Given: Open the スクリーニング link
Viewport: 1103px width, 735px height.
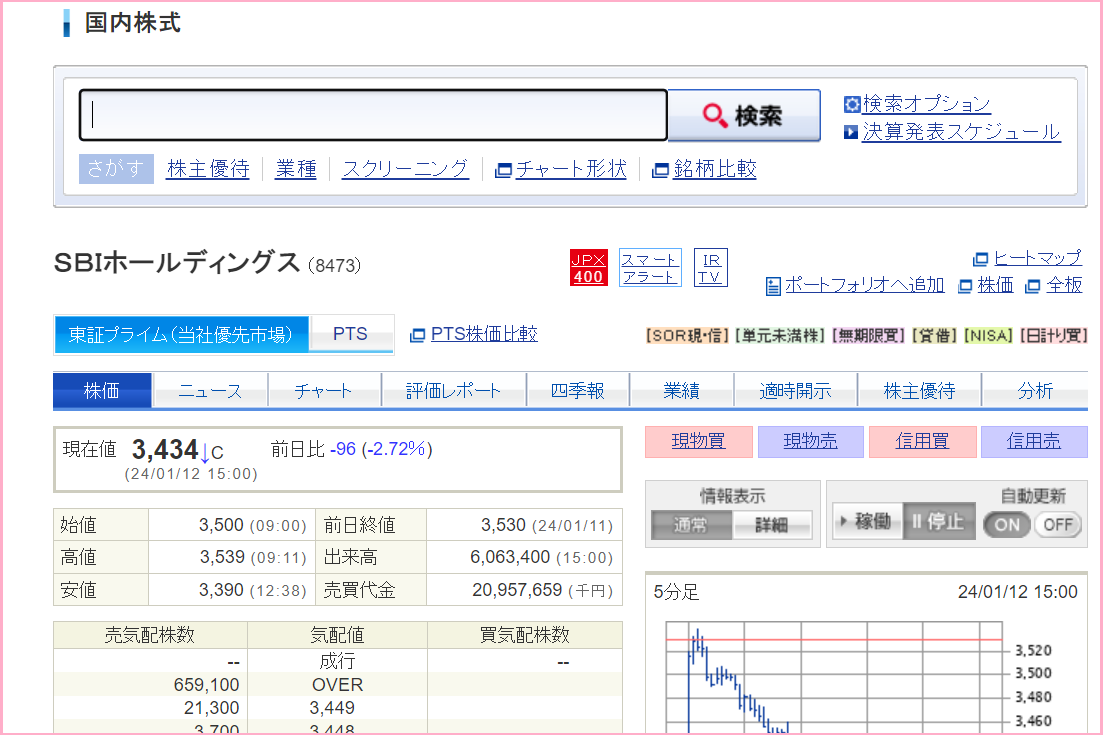Looking at the screenshot, I should coord(405,169).
